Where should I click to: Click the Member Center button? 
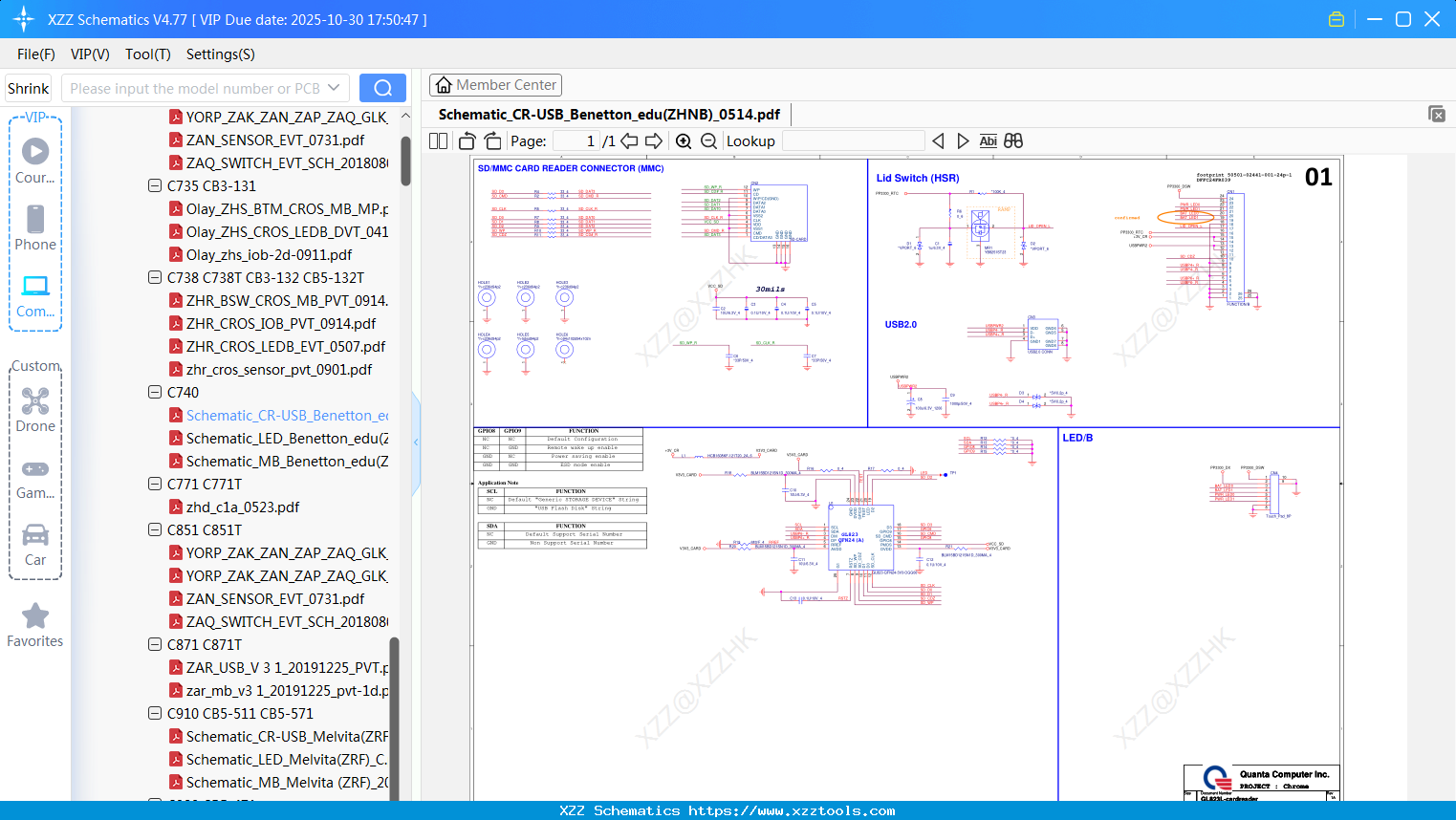pyautogui.click(x=495, y=85)
